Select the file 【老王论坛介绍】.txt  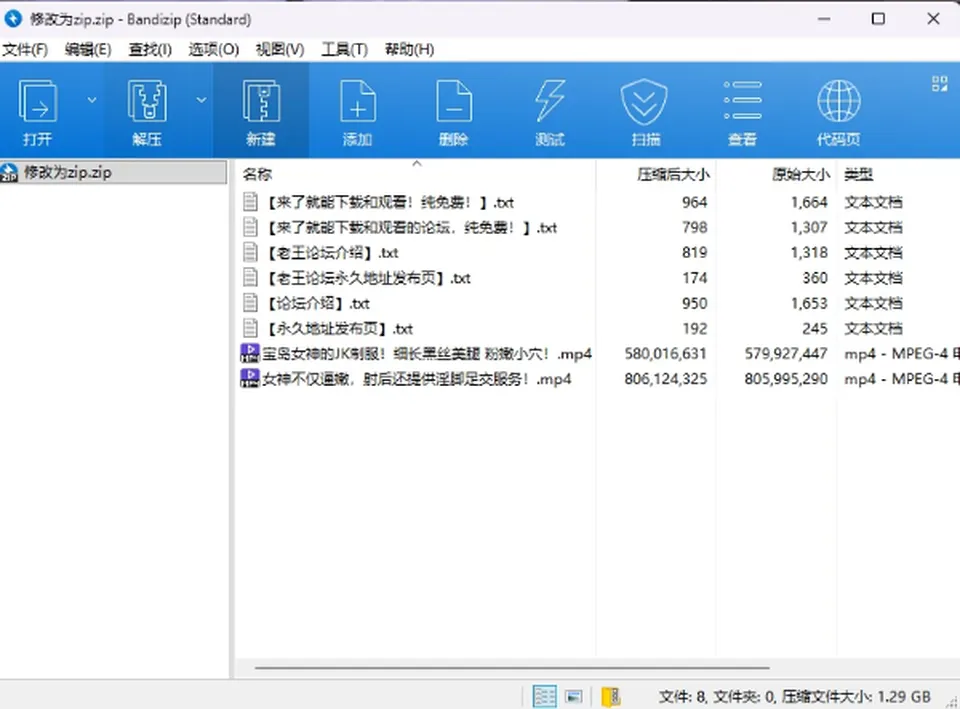point(332,252)
